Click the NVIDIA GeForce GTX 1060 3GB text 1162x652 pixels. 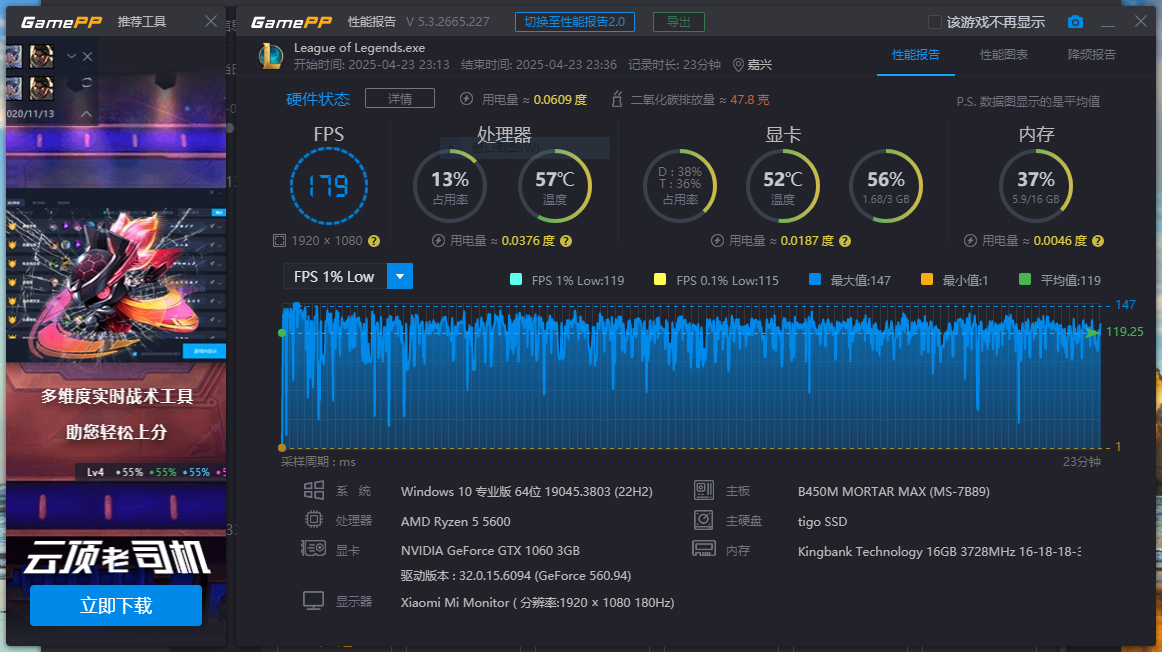(x=490, y=550)
